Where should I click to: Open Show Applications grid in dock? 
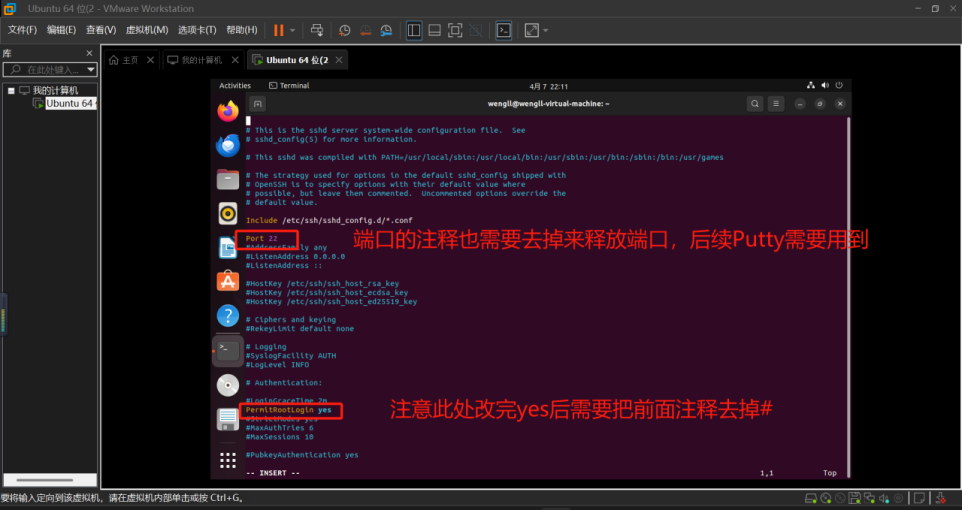[228, 460]
